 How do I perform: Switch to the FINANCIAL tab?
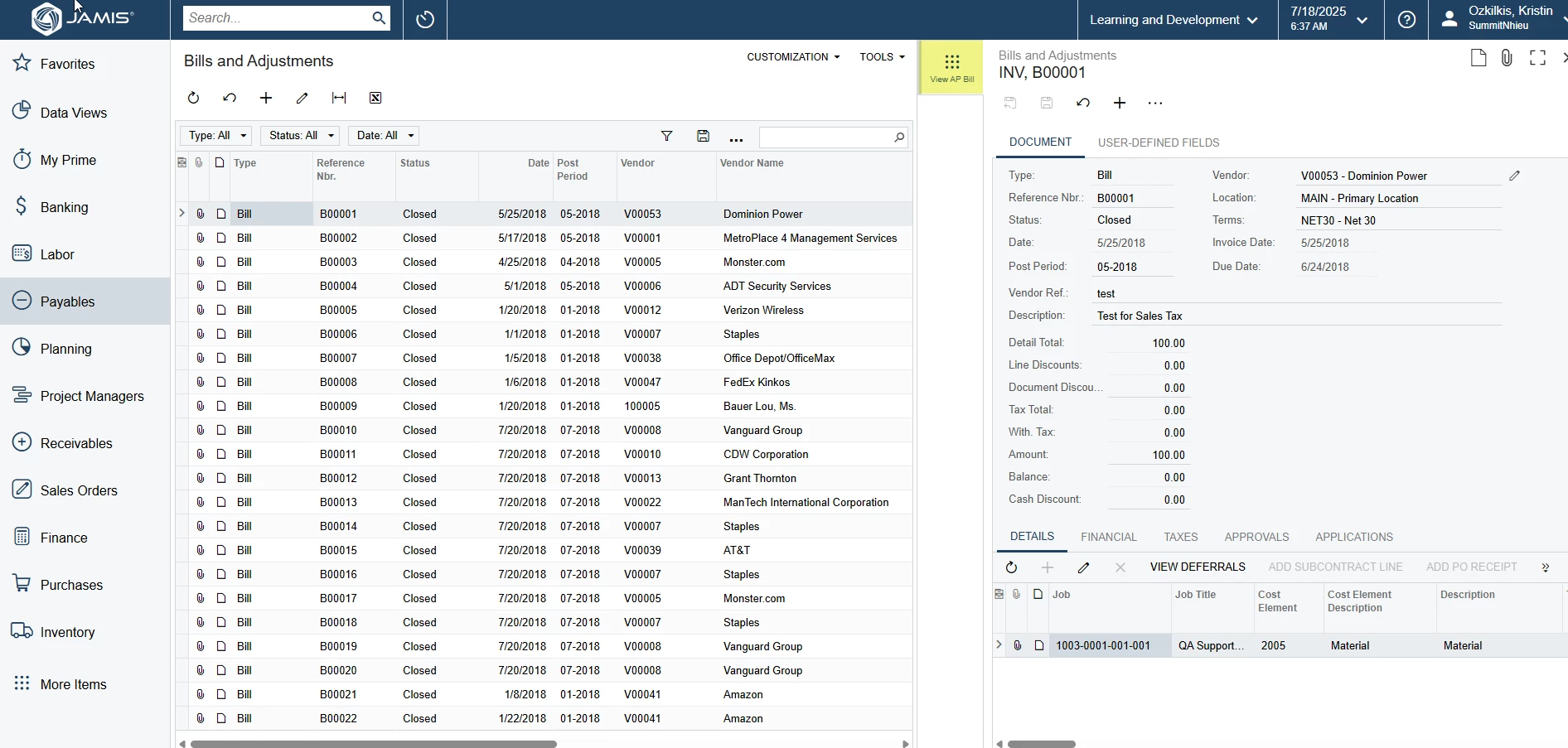1109,537
